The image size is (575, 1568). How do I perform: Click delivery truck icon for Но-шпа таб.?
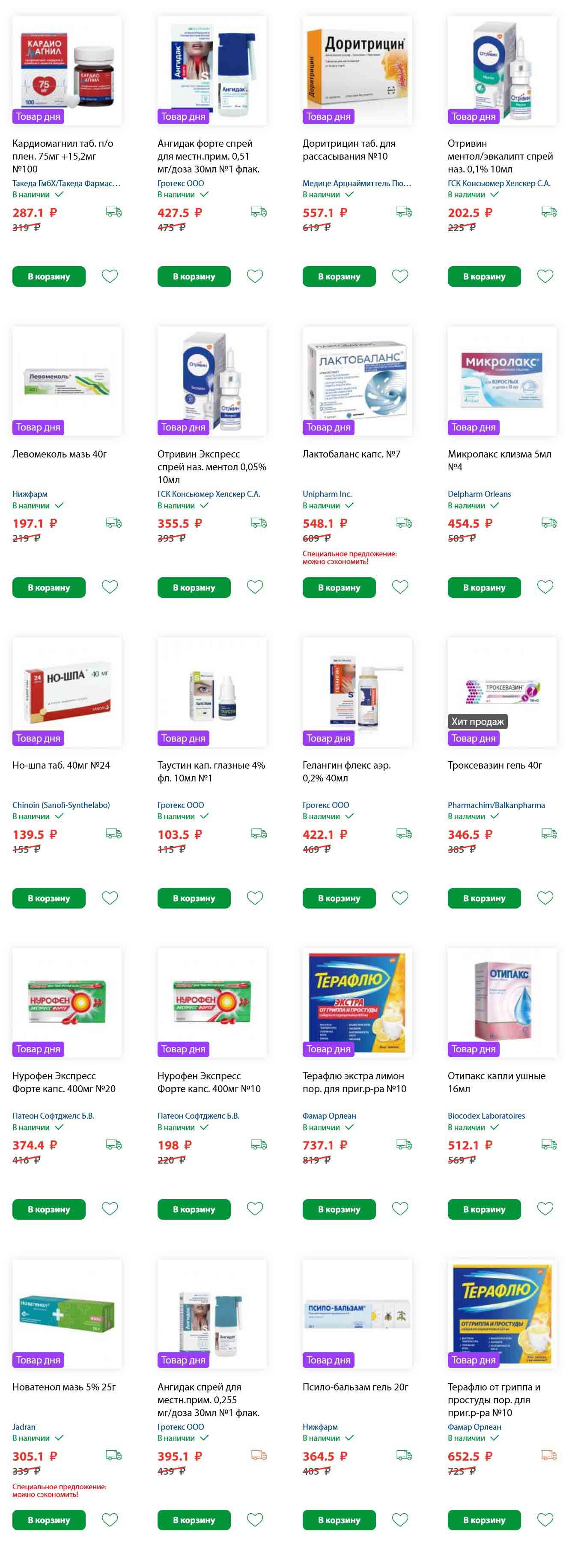pyautogui.click(x=114, y=833)
